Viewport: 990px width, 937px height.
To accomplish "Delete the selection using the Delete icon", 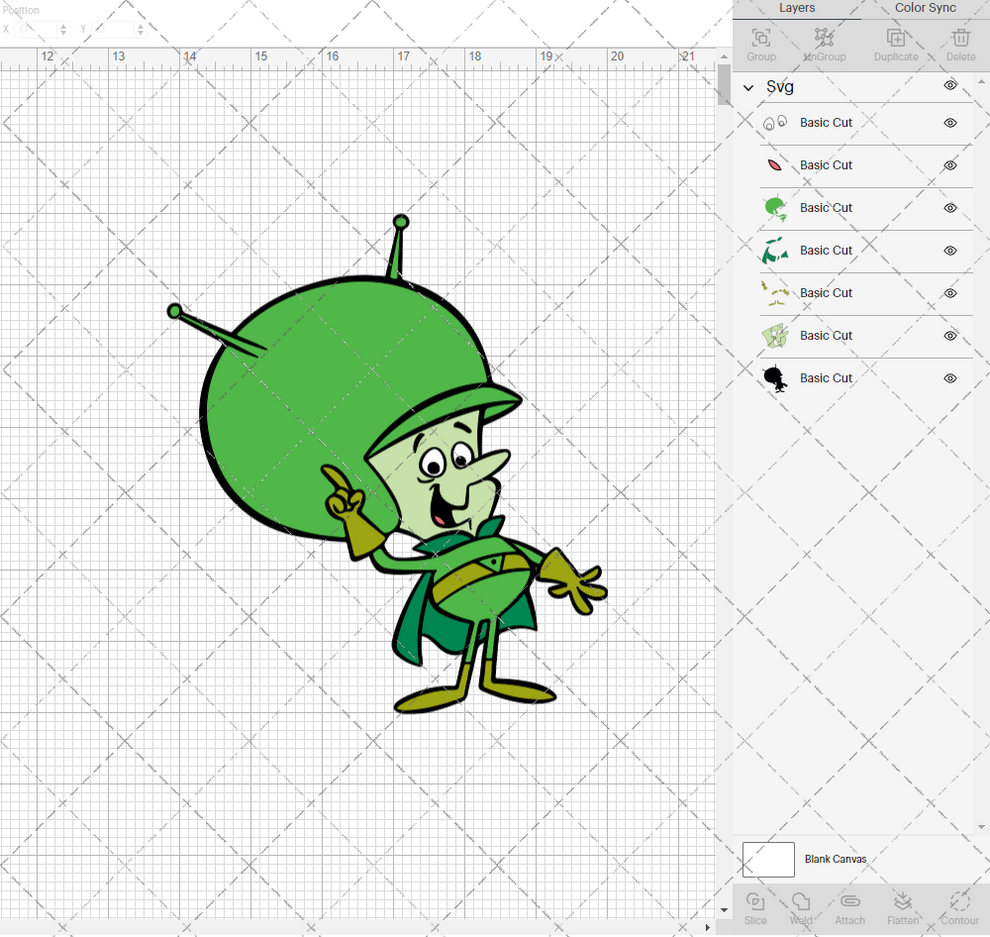I will (960, 42).
